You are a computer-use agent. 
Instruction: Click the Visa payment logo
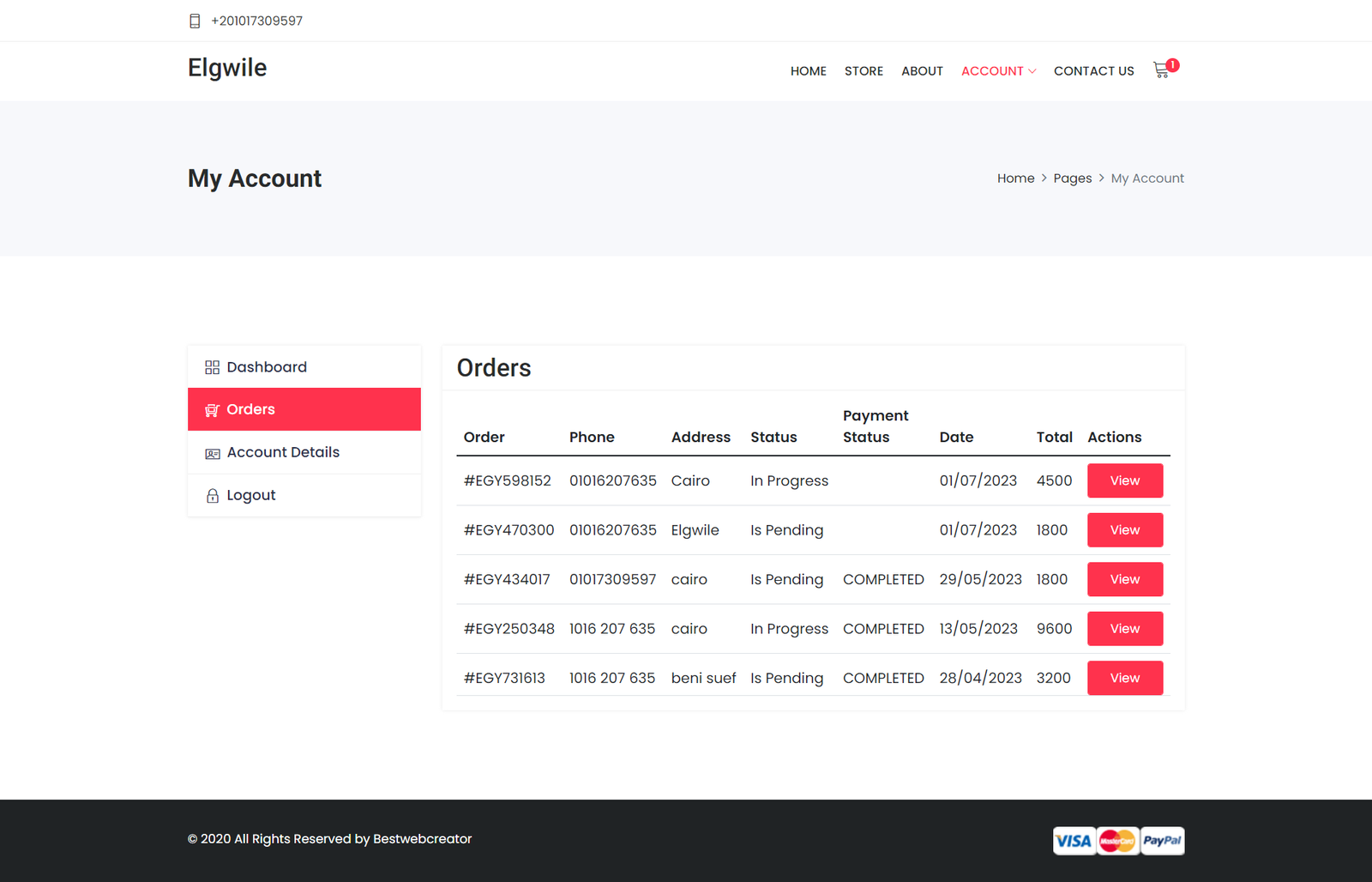tap(1074, 841)
